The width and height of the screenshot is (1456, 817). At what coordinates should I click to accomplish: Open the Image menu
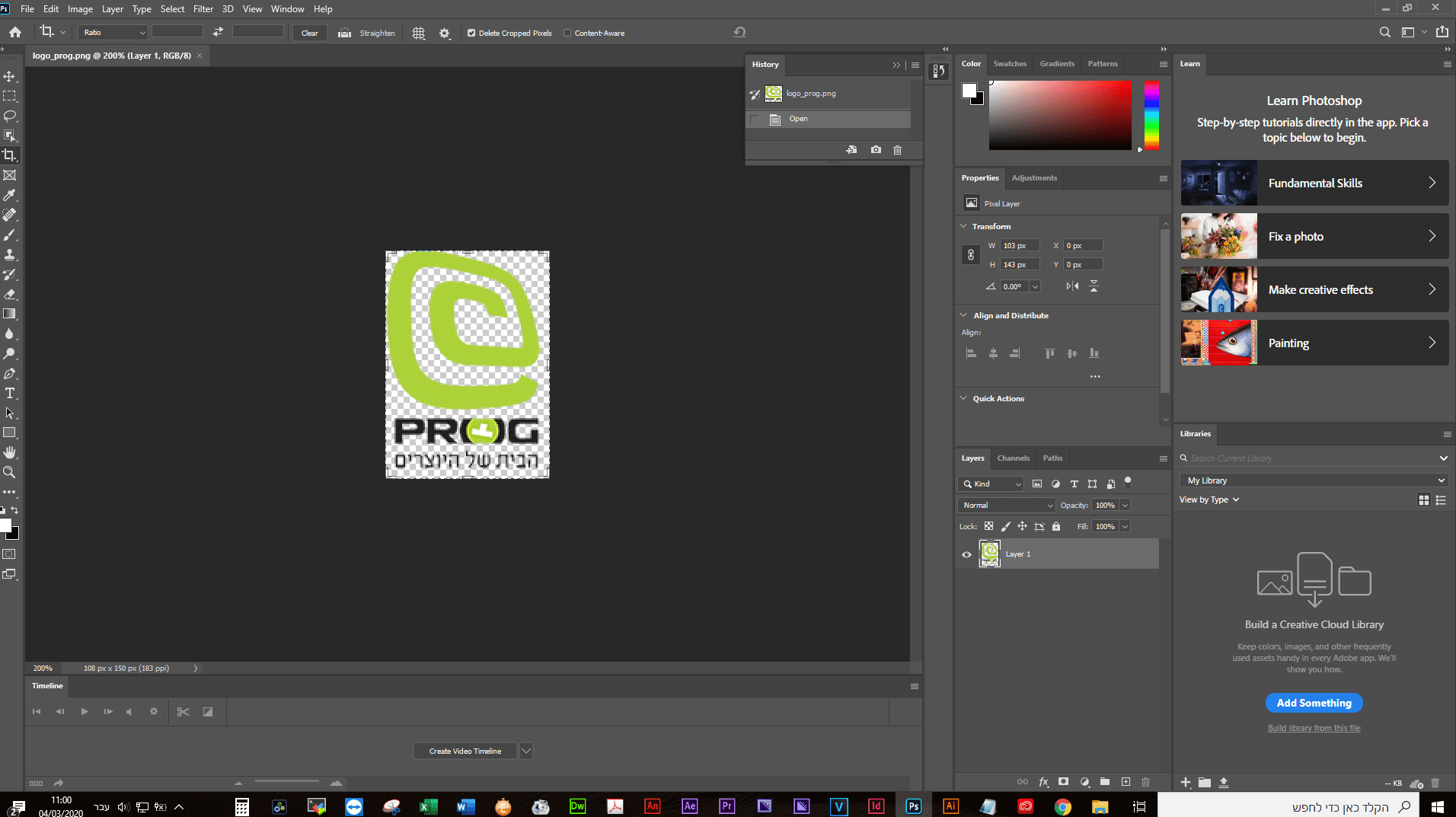[x=80, y=9]
